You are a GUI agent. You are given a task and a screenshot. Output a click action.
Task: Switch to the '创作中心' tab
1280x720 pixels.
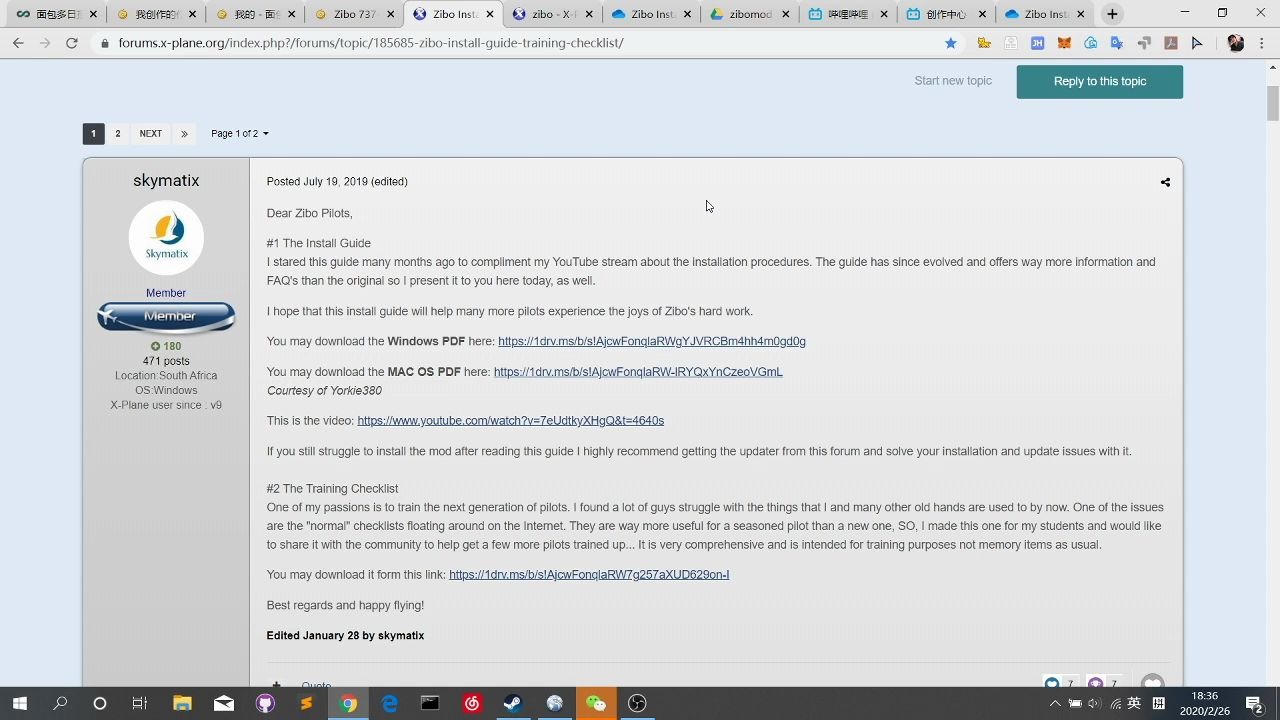(x=945, y=14)
